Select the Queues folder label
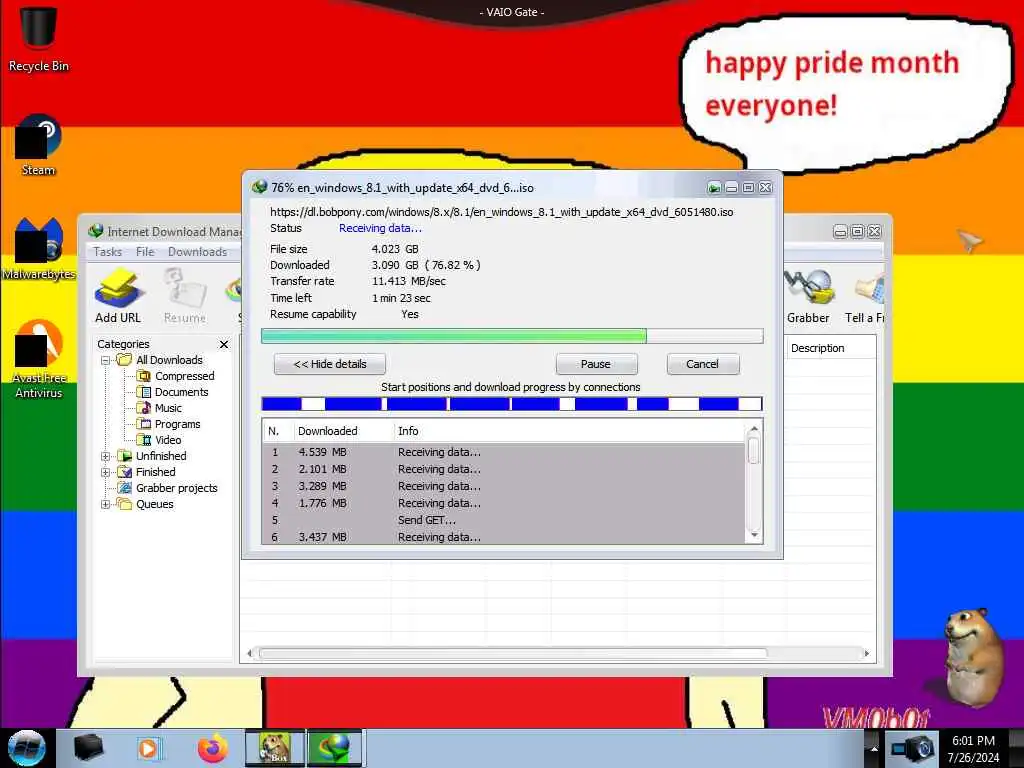This screenshot has width=1024, height=768. (155, 504)
